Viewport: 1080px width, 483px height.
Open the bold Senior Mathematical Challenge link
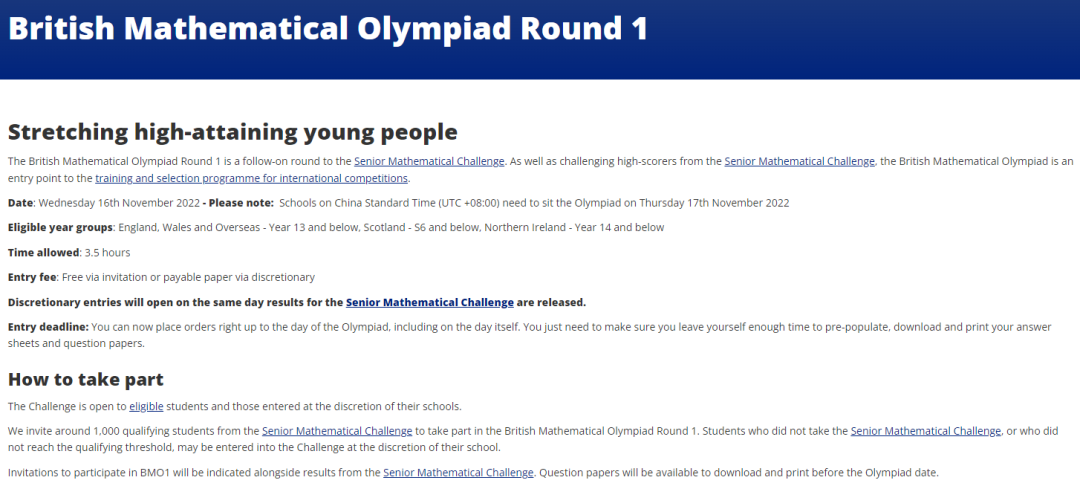click(x=430, y=302)
